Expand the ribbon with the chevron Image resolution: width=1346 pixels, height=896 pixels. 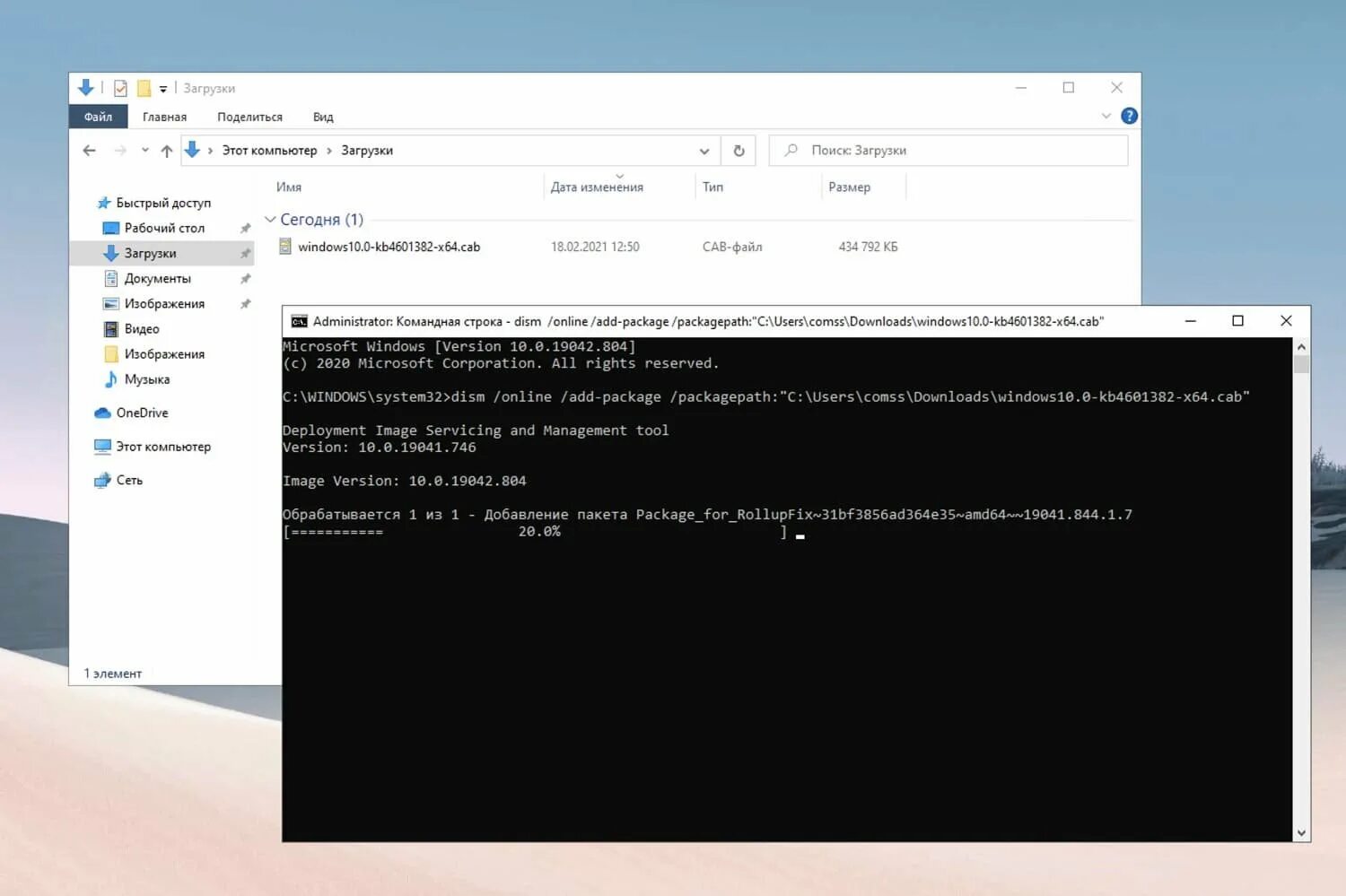[x=1106, y=116]
